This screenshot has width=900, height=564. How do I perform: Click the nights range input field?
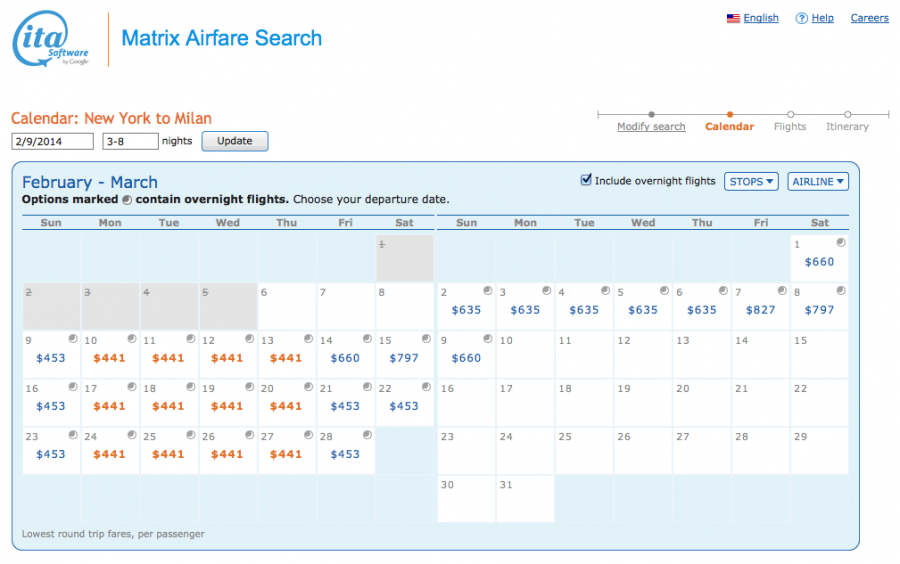[x=130, y=141]
